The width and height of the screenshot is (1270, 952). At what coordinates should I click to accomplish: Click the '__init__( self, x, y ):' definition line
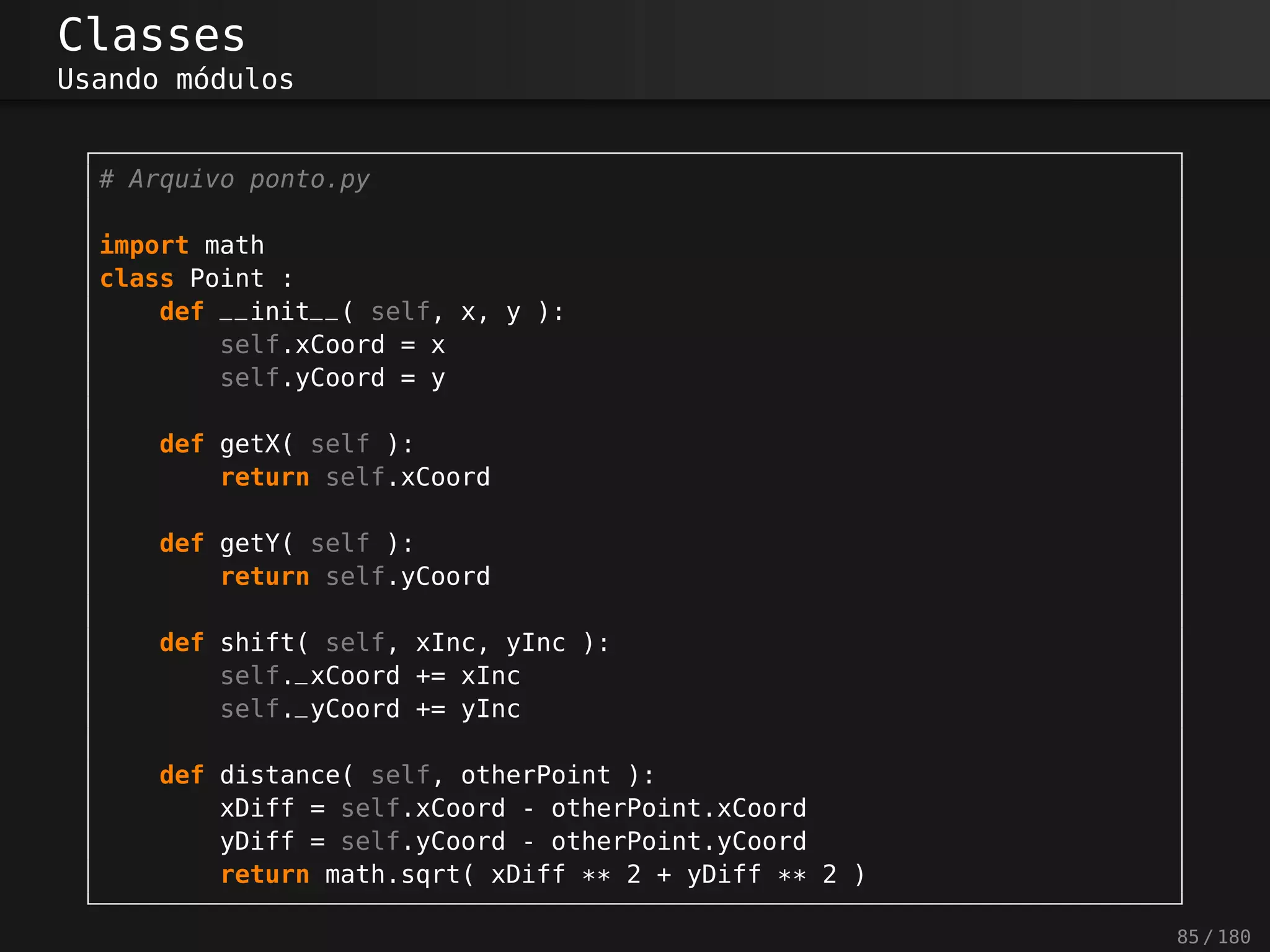click(362, 312)
